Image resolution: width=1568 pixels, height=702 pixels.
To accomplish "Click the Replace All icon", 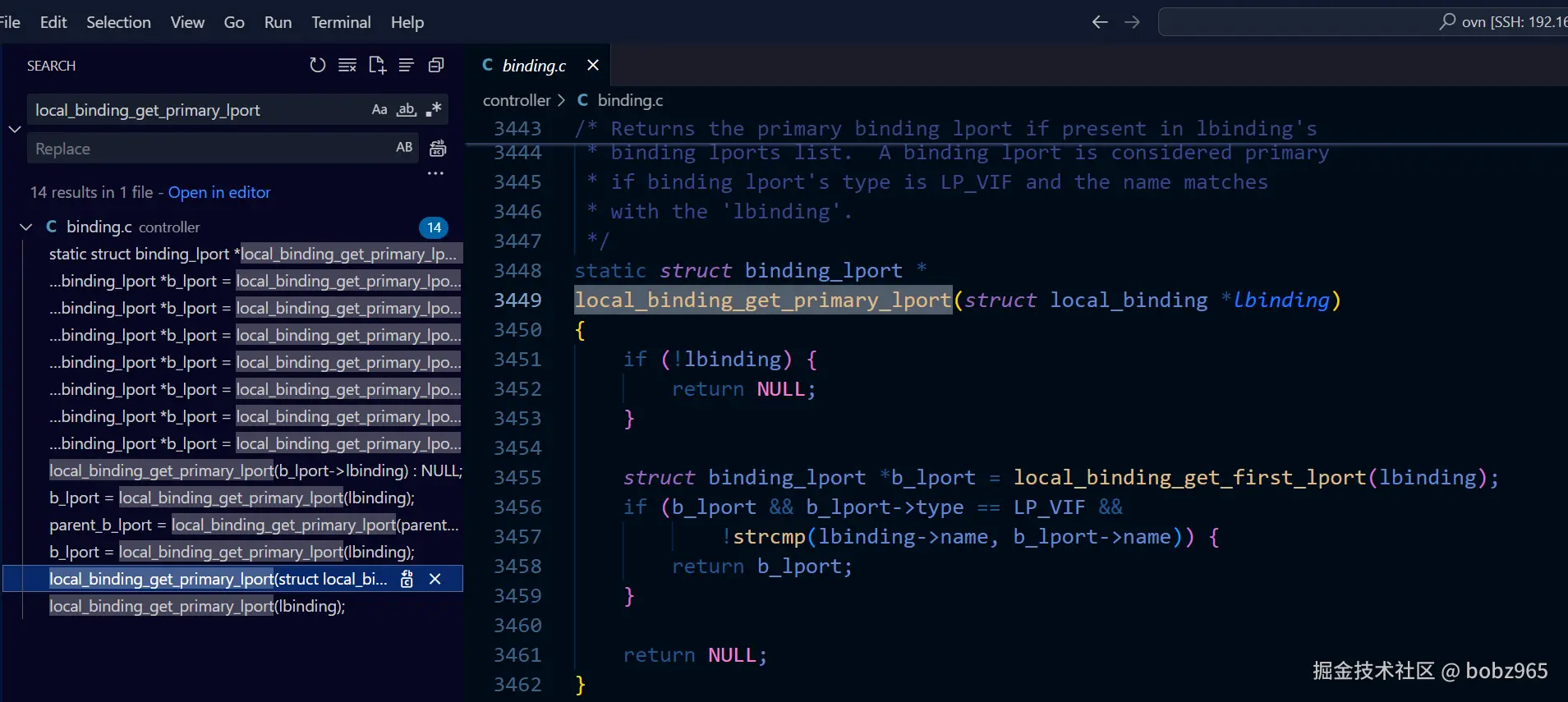I will click(438, 149).
